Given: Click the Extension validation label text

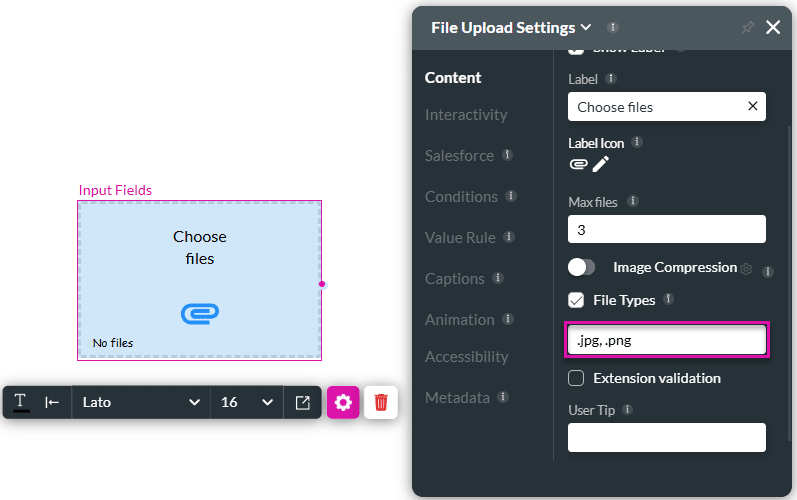Looking at the screenshot, I should pyautogui.click(x=657, y=379).
